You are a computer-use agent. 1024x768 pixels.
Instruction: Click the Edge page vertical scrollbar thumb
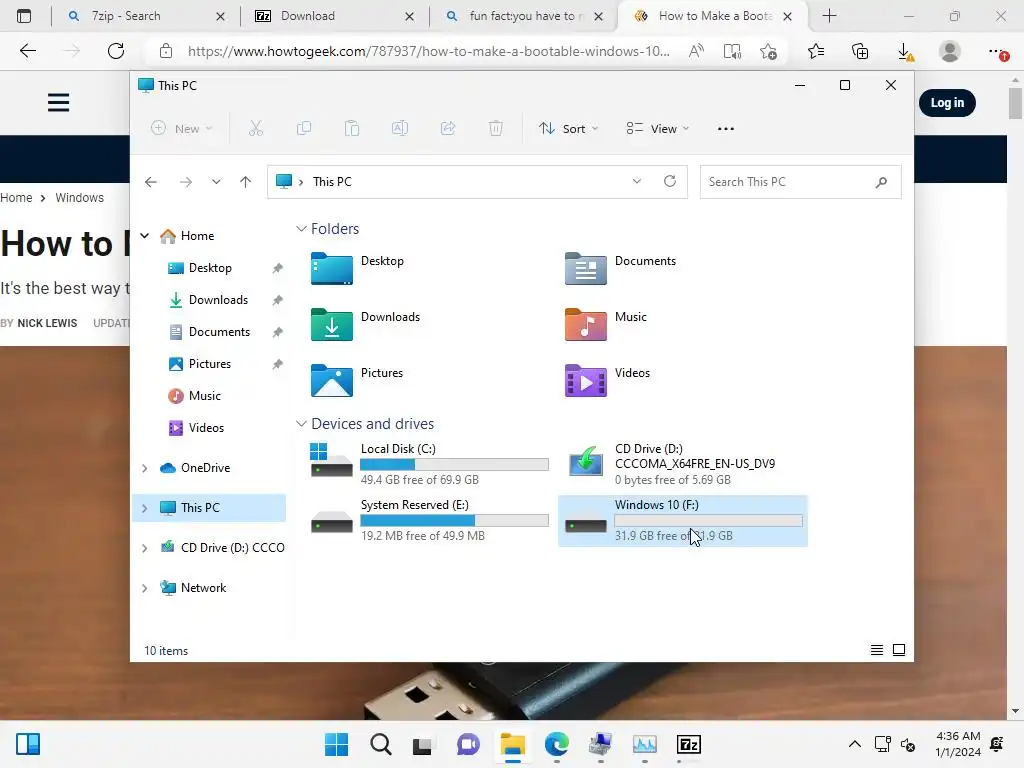tap(1015, 103)
